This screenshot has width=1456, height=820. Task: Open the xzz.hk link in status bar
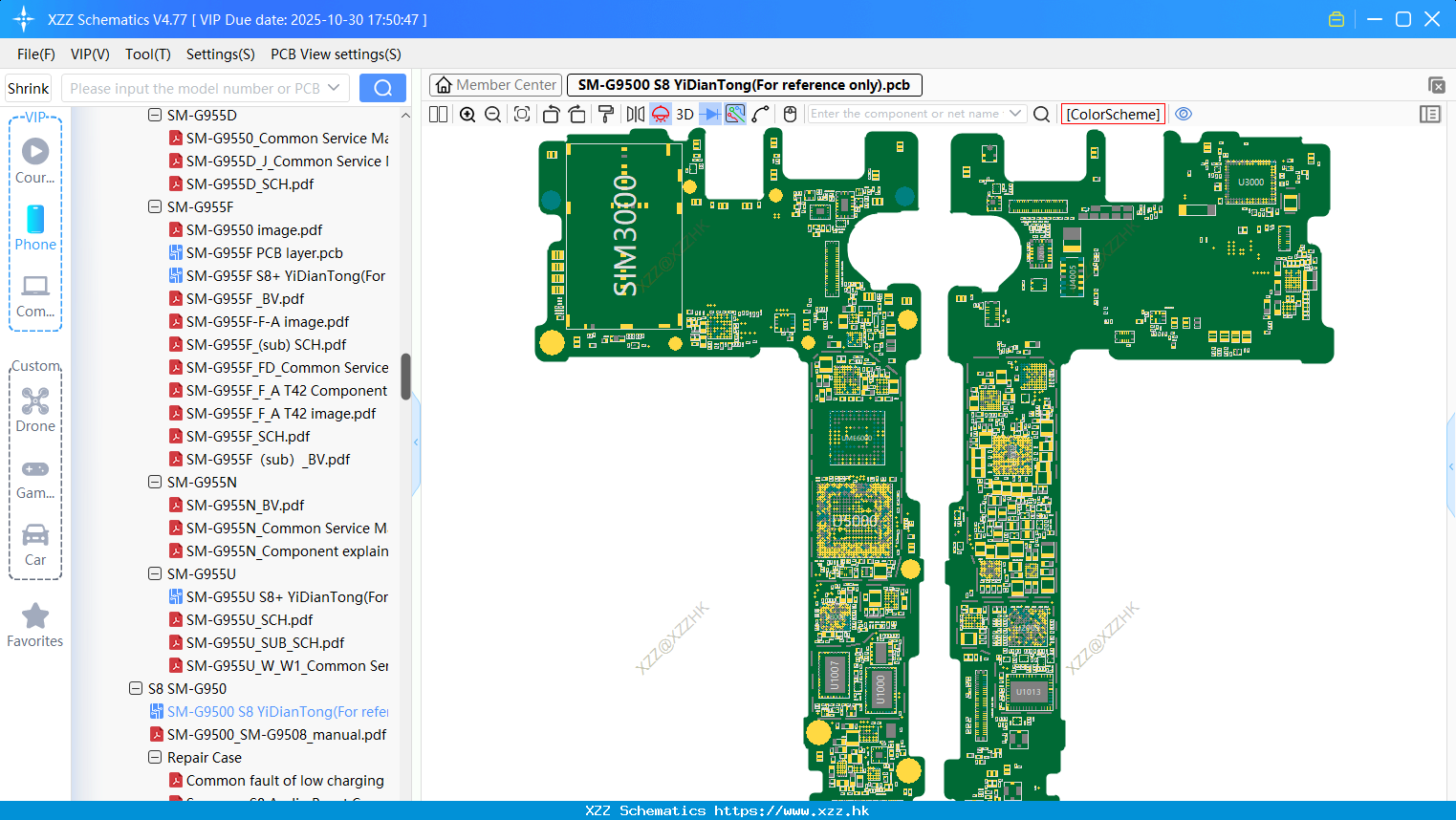pyautogui.click(x=792, y=810)
